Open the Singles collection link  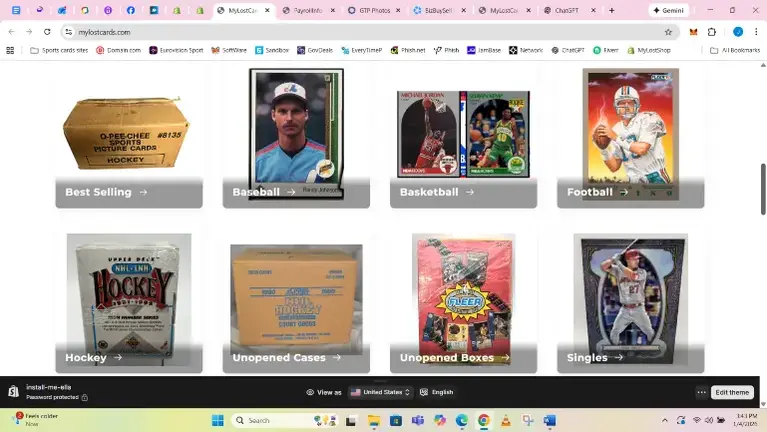pos(595,358)
